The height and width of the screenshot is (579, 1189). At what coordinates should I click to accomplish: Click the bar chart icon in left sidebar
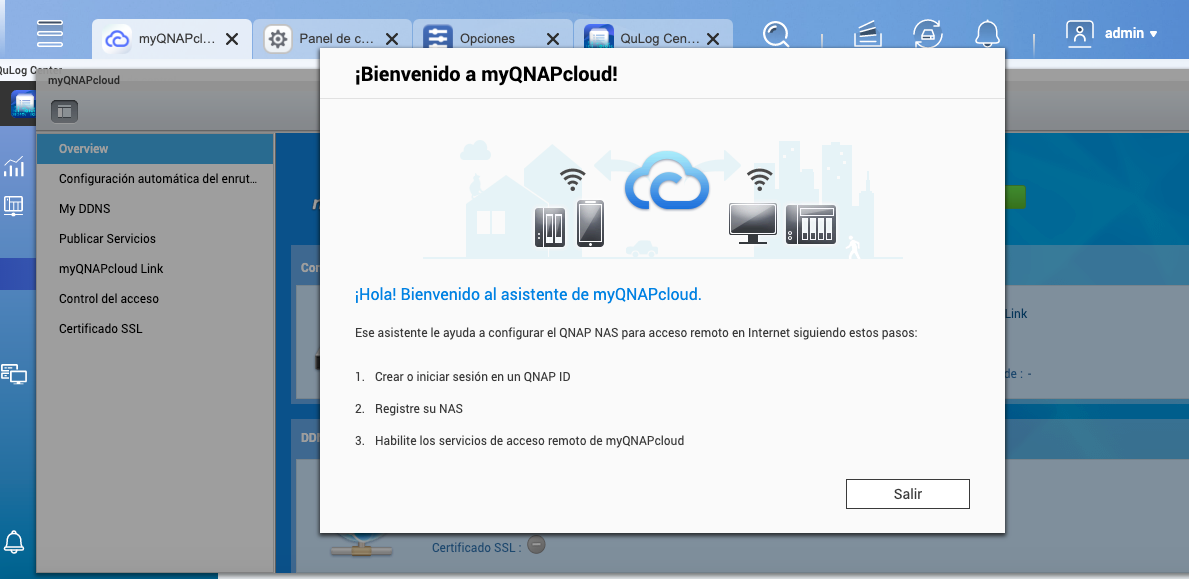(x=14, y=166)
